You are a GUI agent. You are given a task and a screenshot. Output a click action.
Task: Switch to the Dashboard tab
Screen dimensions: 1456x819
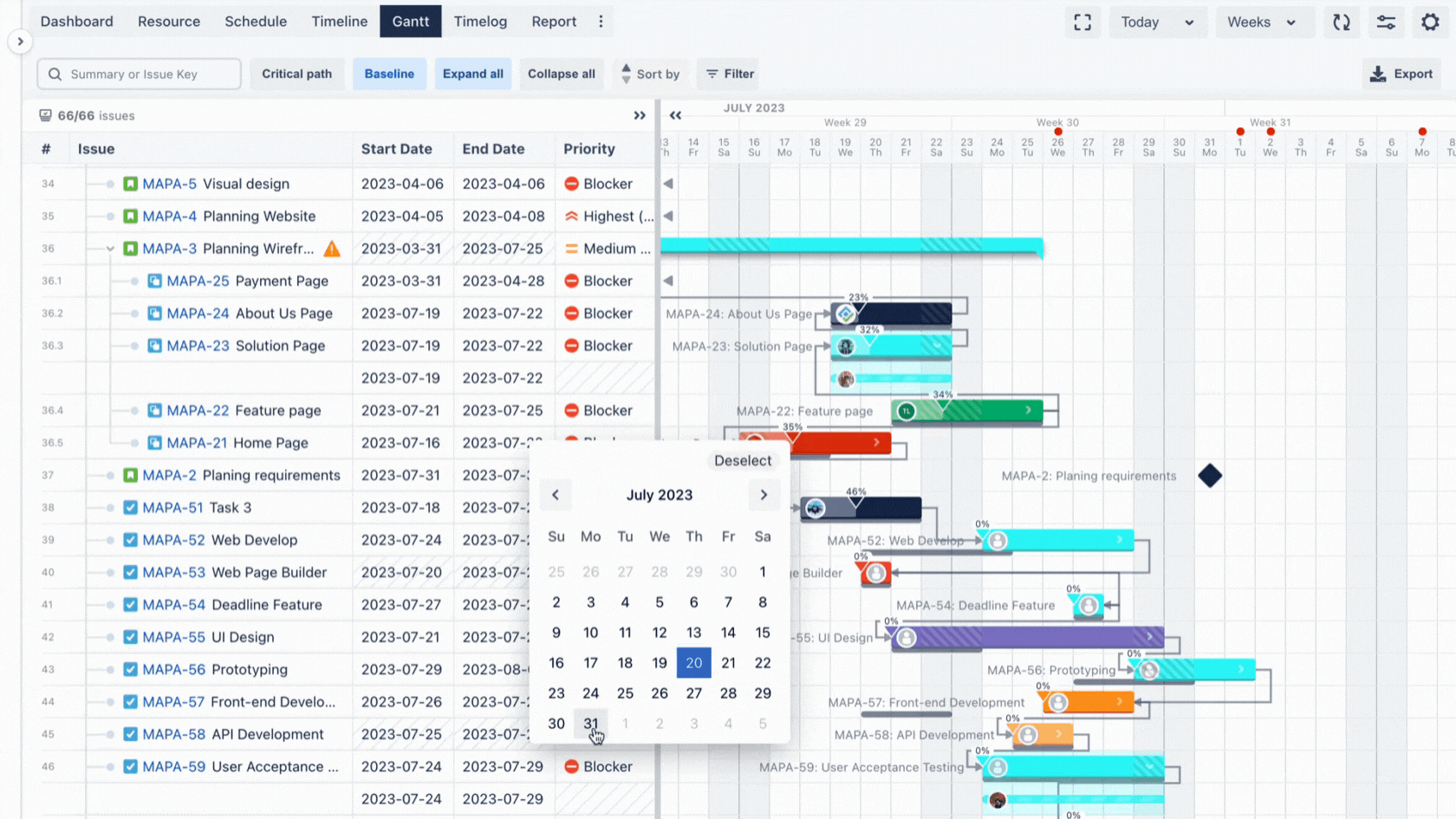76,22
